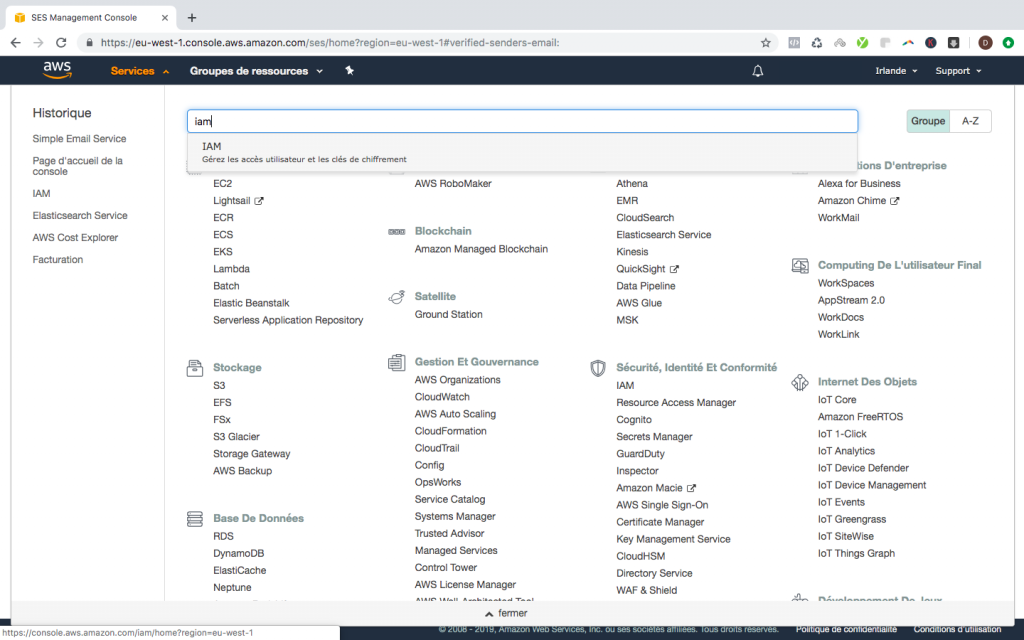Viewport: 1024px width, 640px height.
Task: Click the Stockage category icon
Action: 195,368
